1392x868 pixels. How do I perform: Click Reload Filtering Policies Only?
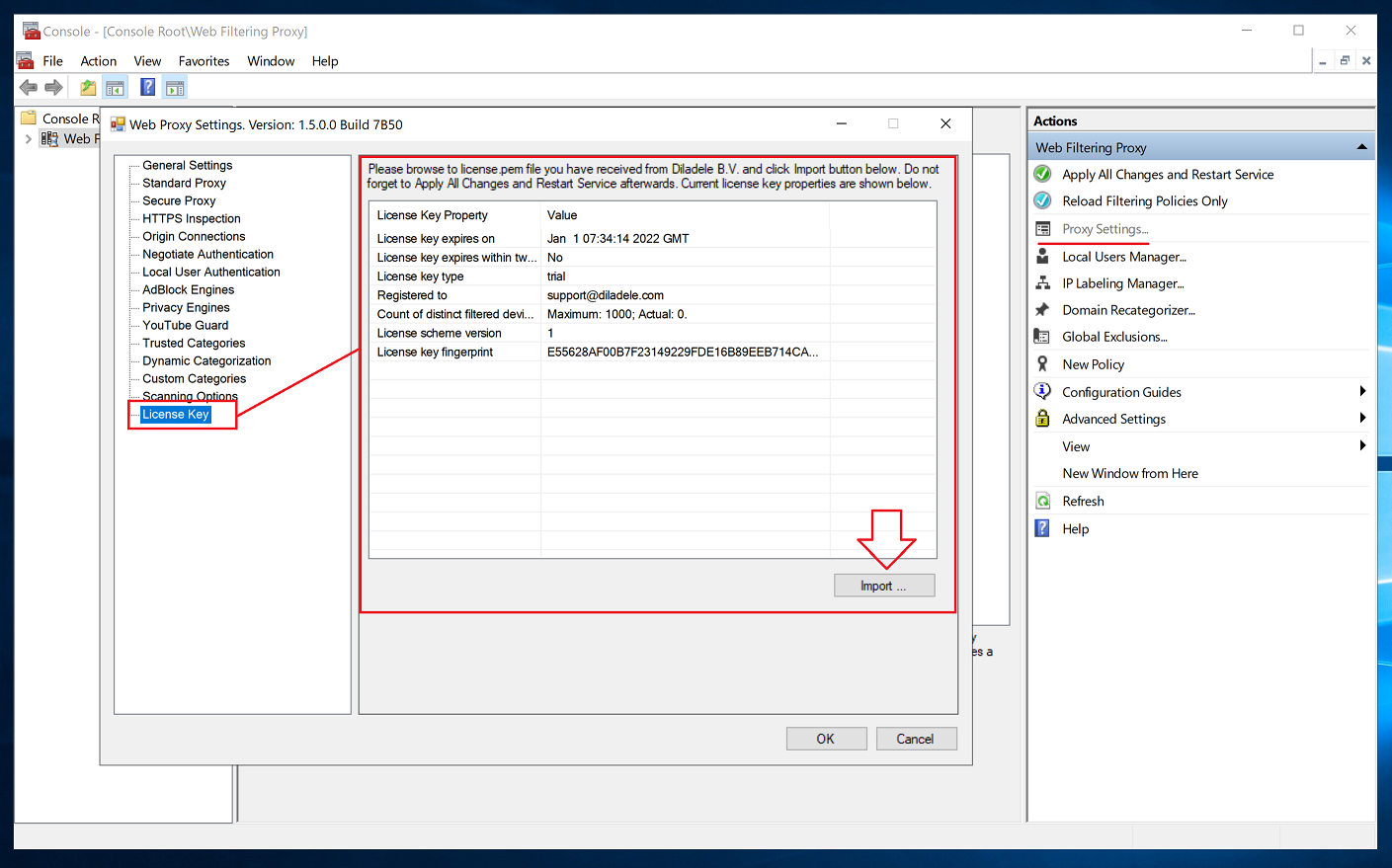point(1145,201)
